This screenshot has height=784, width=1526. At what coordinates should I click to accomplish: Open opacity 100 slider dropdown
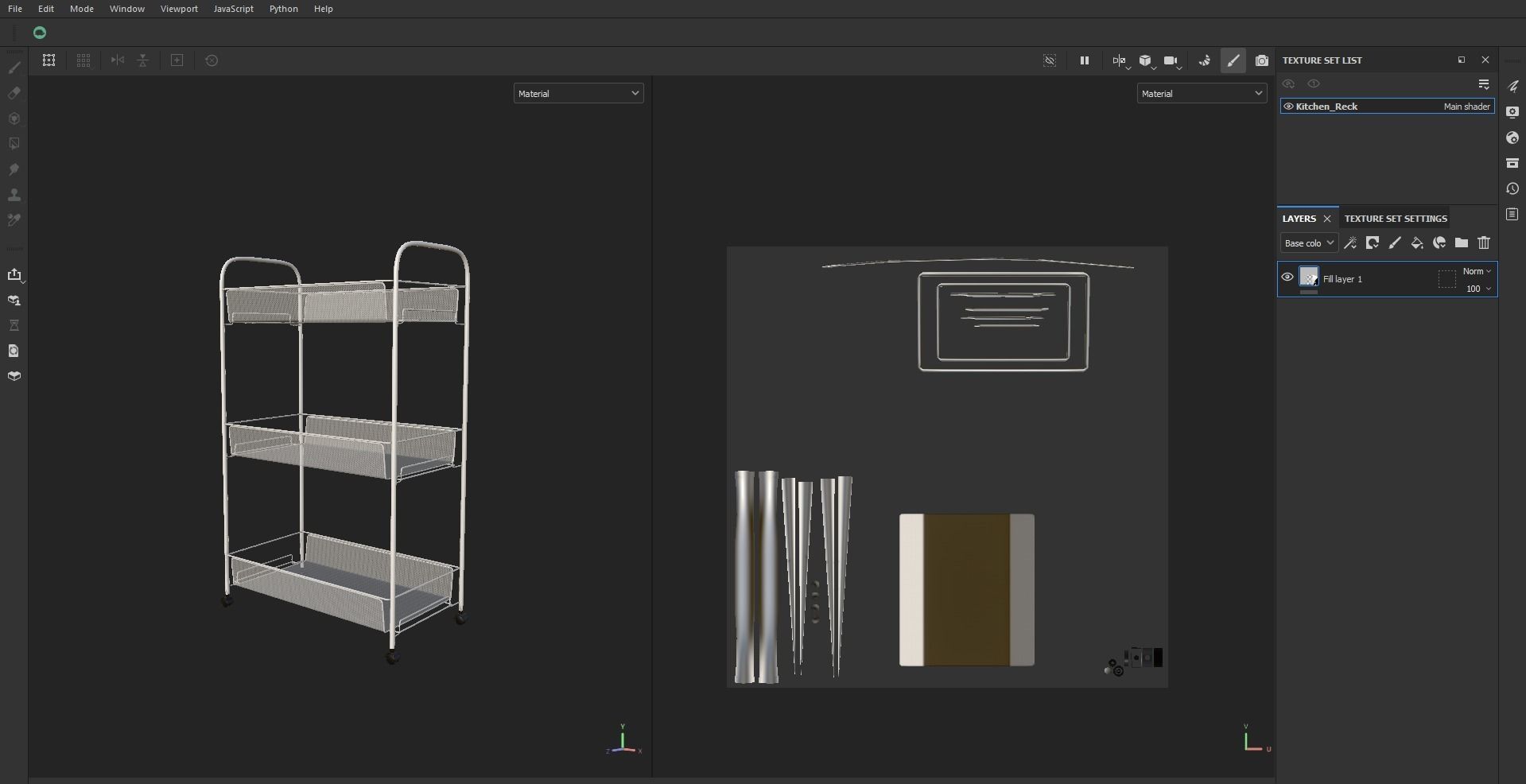coord(1478,289)
